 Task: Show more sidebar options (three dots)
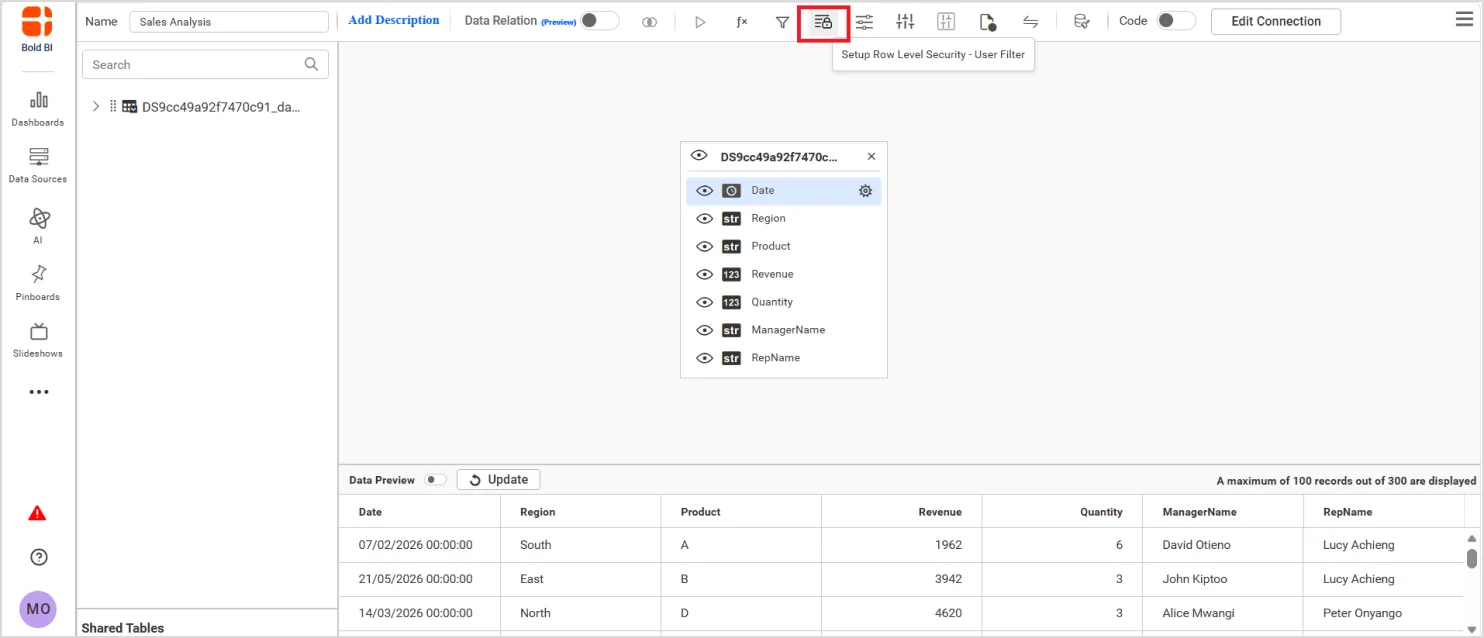(38, 392)
